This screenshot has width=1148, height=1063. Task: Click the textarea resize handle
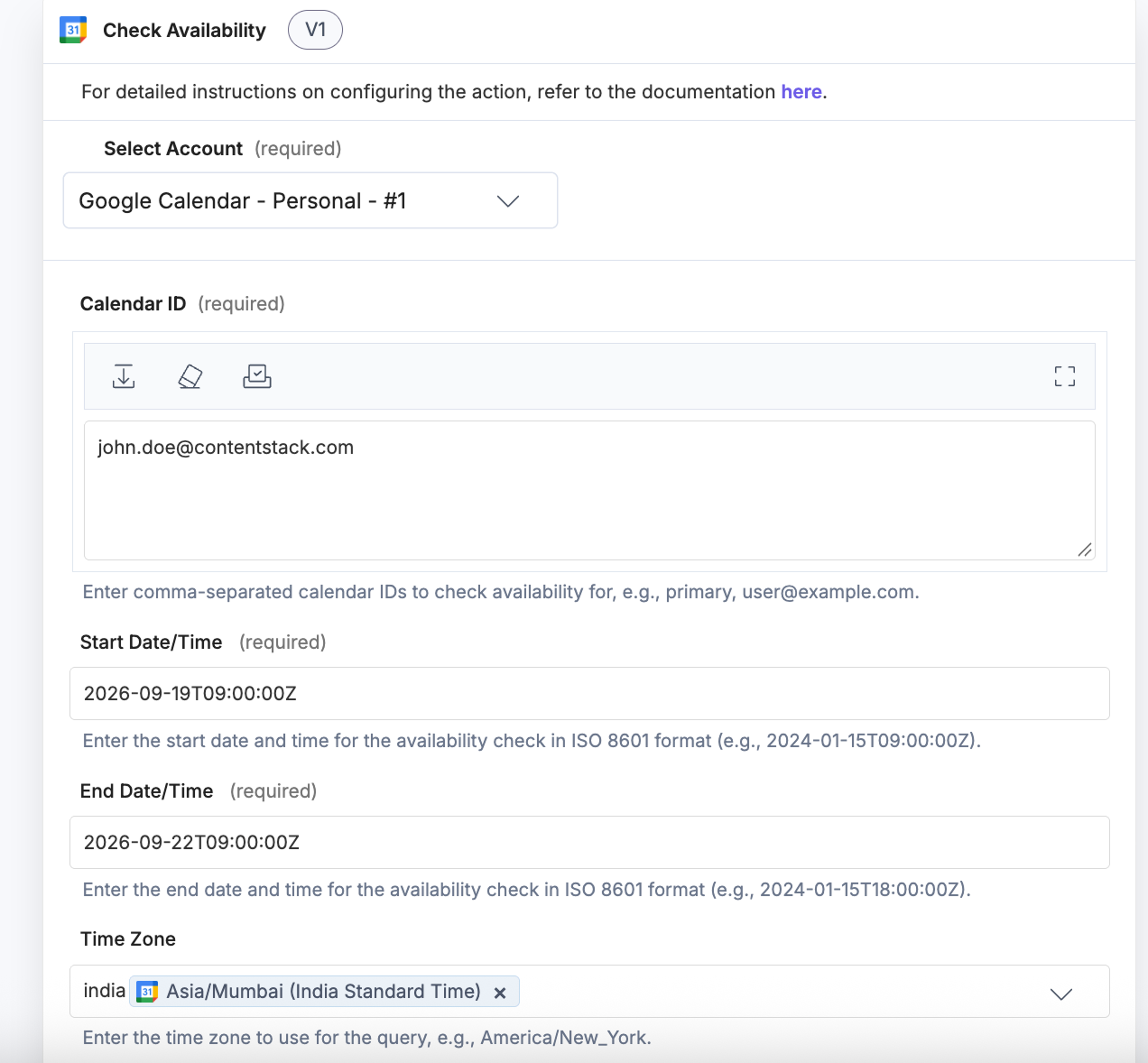[1084, 550]
